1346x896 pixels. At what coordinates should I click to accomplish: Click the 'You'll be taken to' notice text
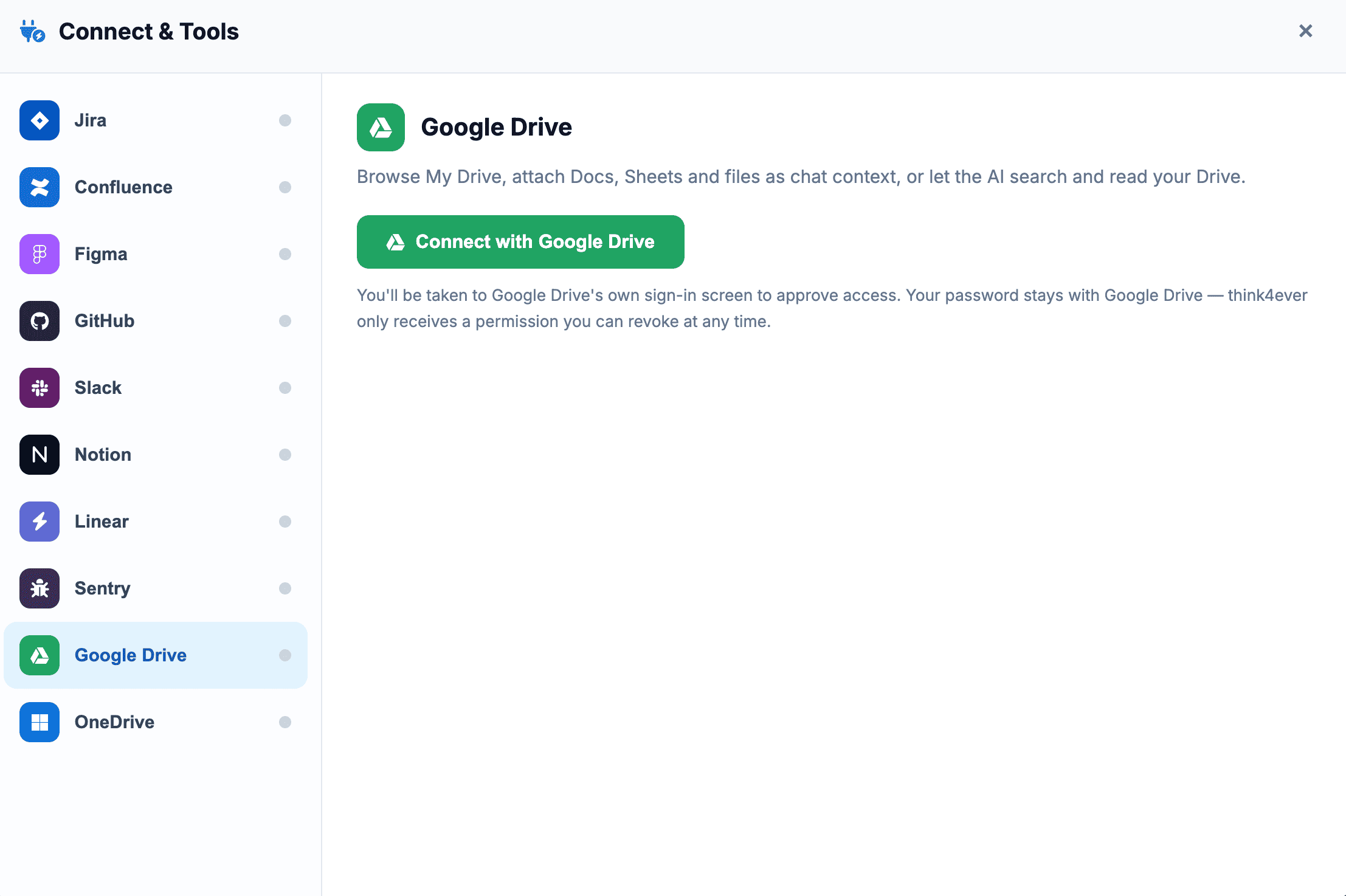coord(832,308)
